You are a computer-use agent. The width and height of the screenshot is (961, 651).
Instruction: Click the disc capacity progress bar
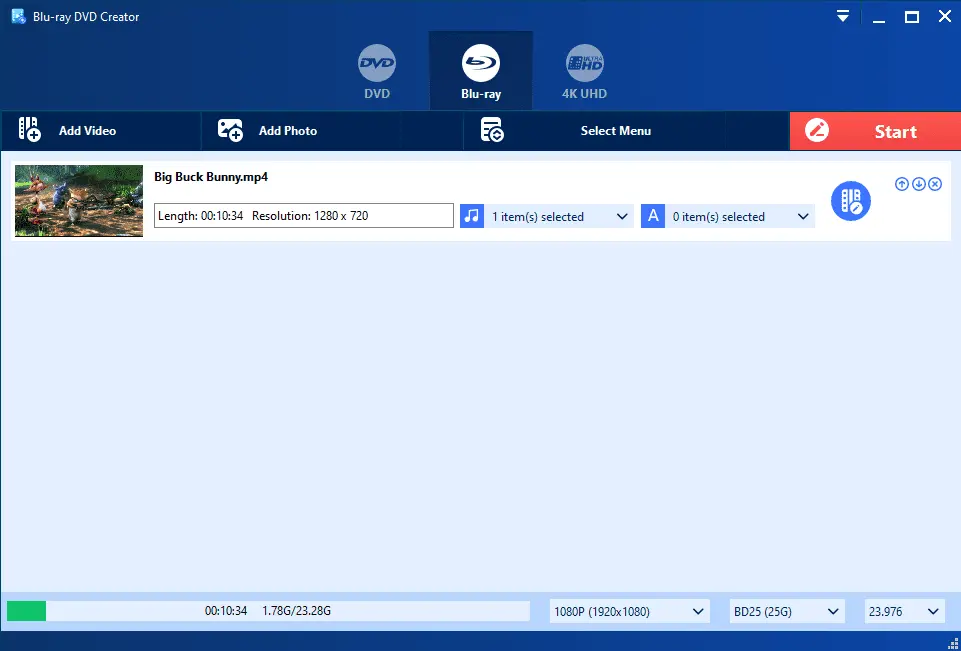(x=268, y=611)
